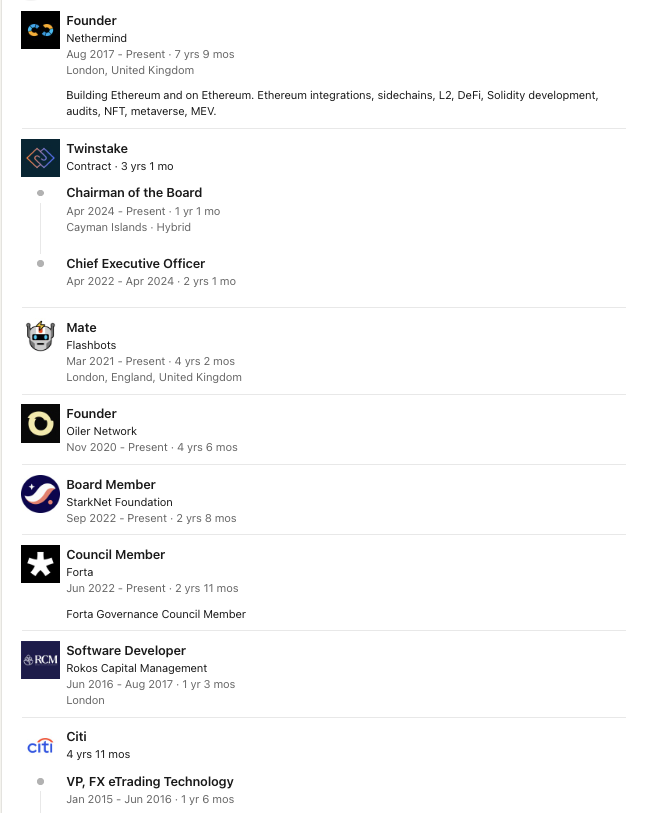Click the Mate position title

click(x=81, y=328)
